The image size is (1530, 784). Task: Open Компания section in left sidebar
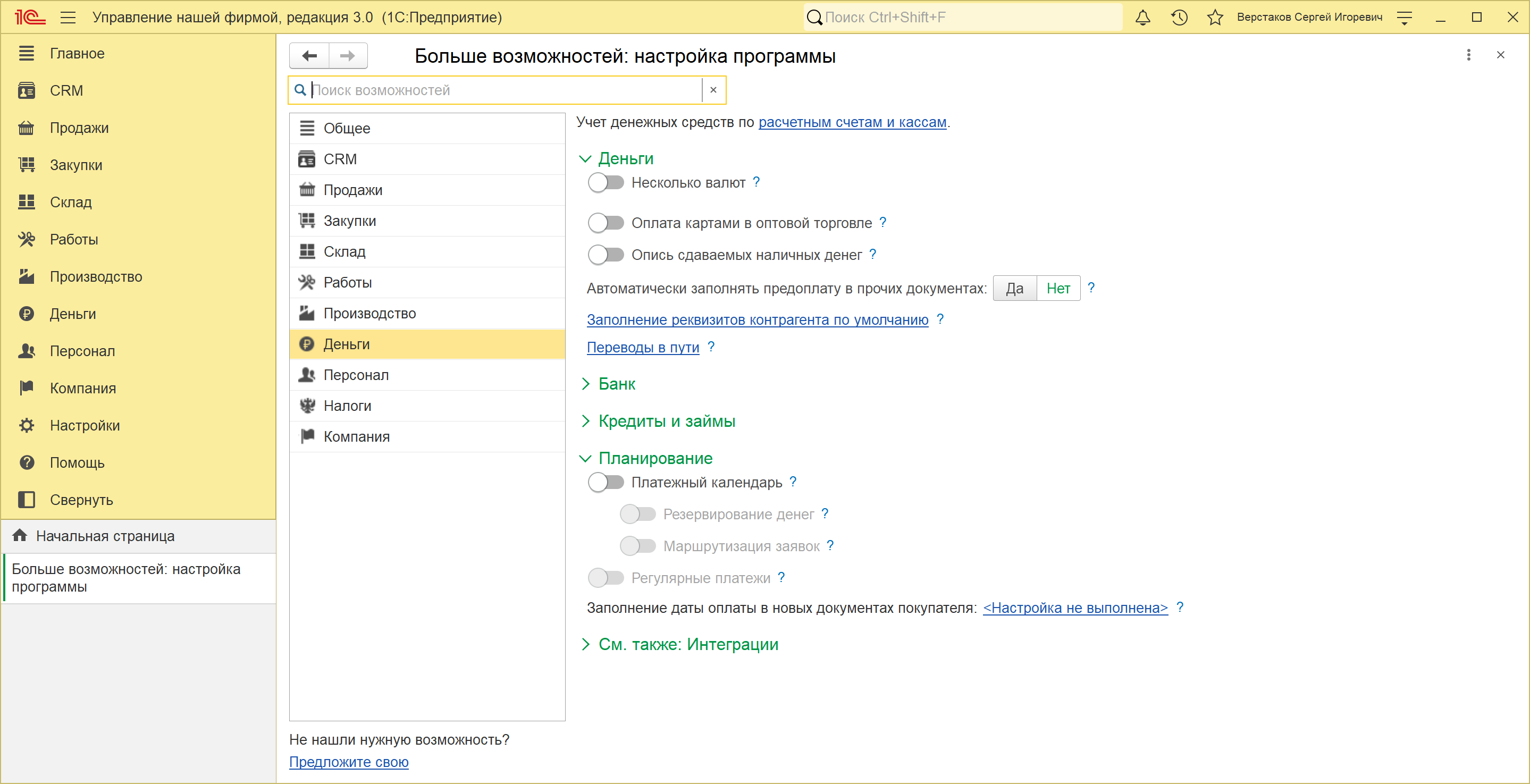pyautogui.click(x=139, y=389)
